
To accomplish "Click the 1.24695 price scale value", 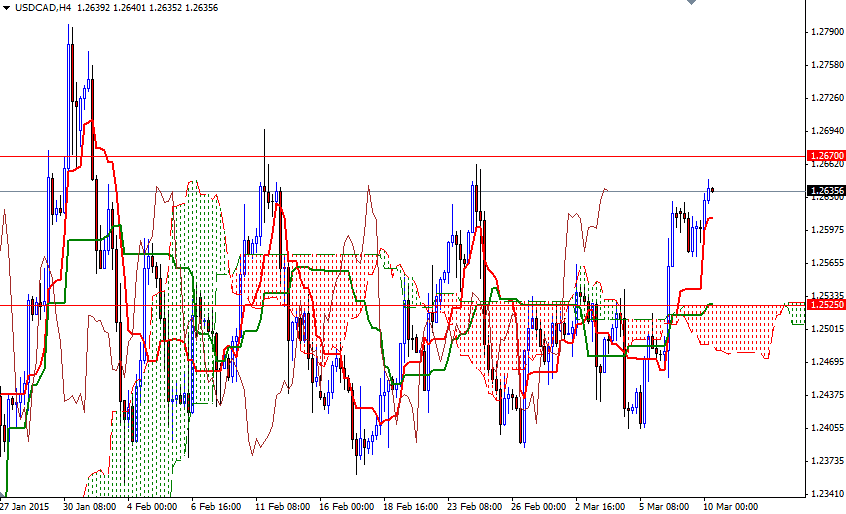I will click(x=827, y=362).
